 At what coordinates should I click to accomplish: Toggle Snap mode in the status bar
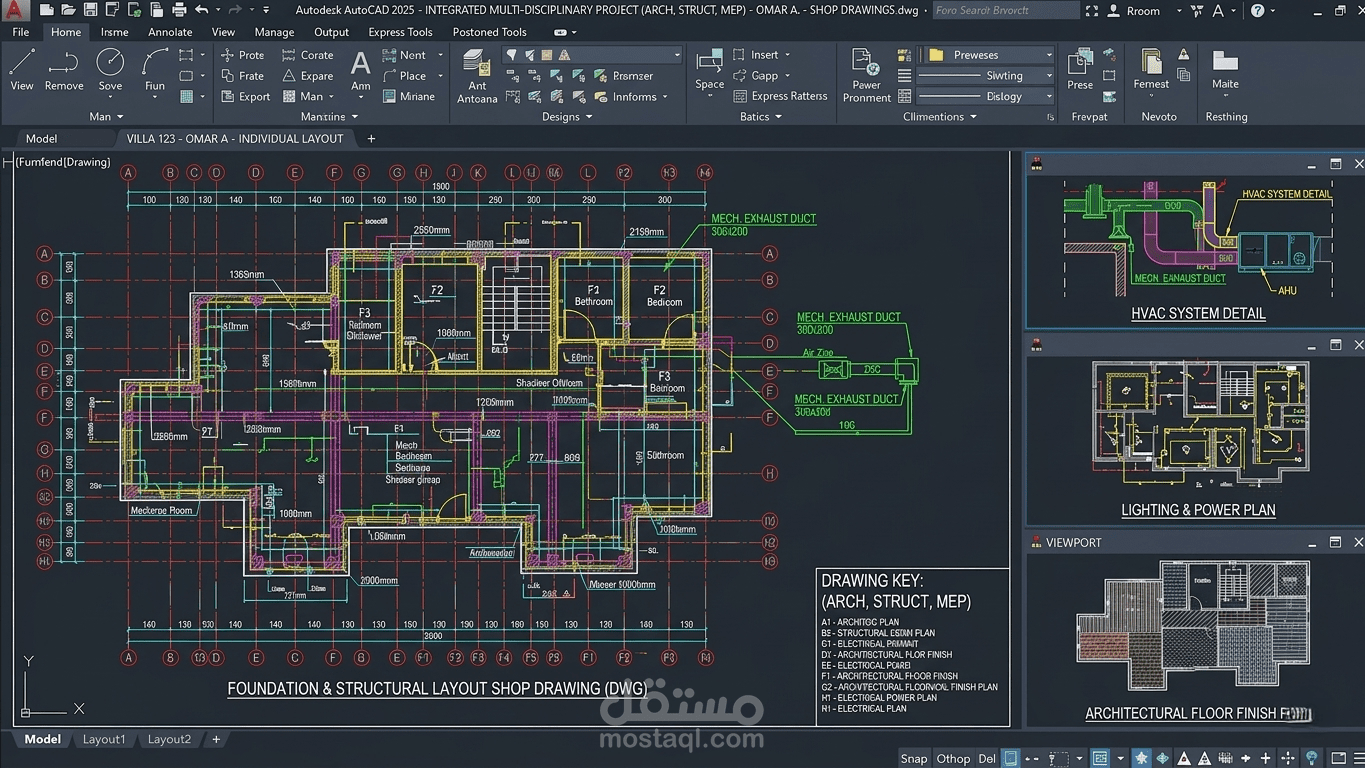914,758
